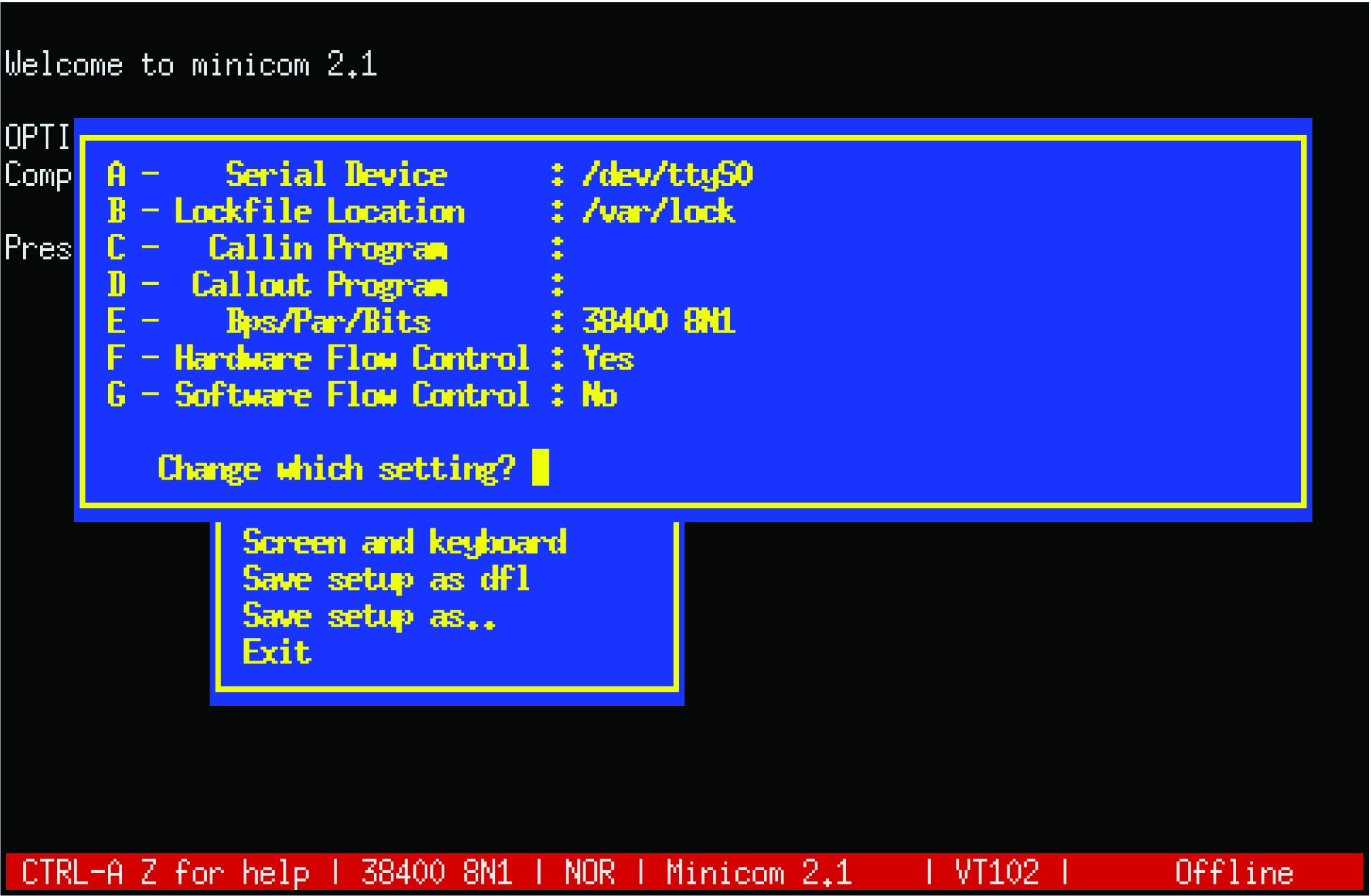The height and width of the screenshot is (896, 1371).
Task: Choose Screen and keyboard menu entry
Action: coord(404,542)
